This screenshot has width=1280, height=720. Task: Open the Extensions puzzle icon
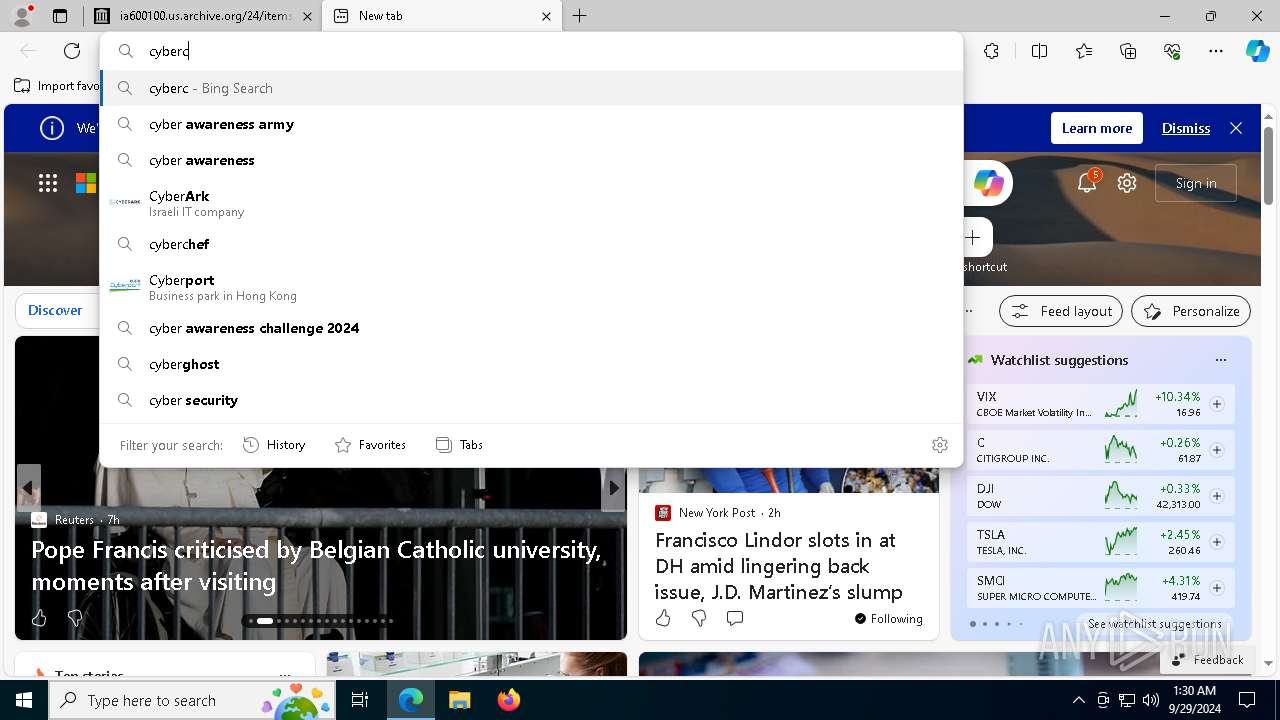991,51
